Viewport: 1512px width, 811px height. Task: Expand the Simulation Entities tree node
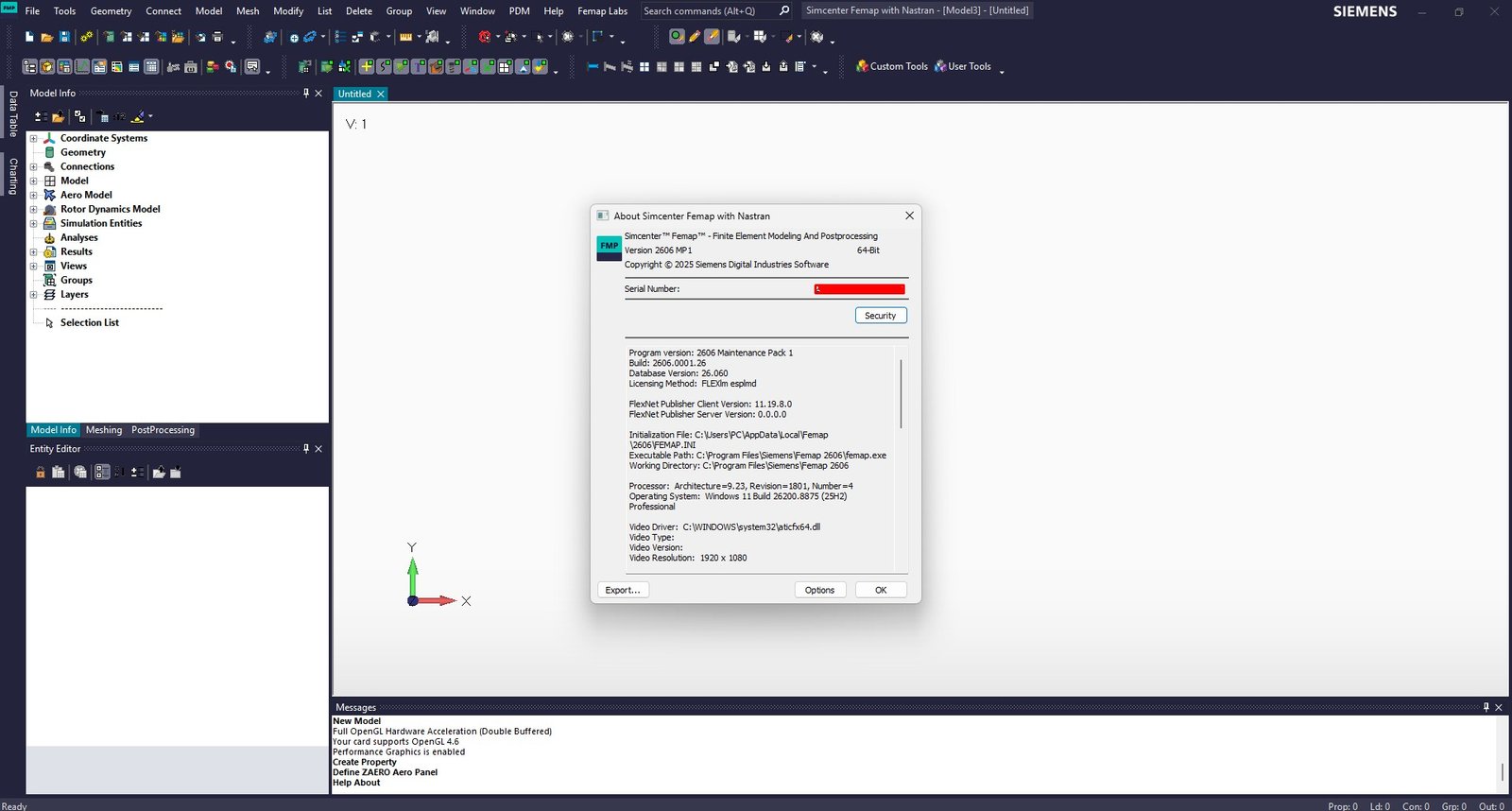33,223
